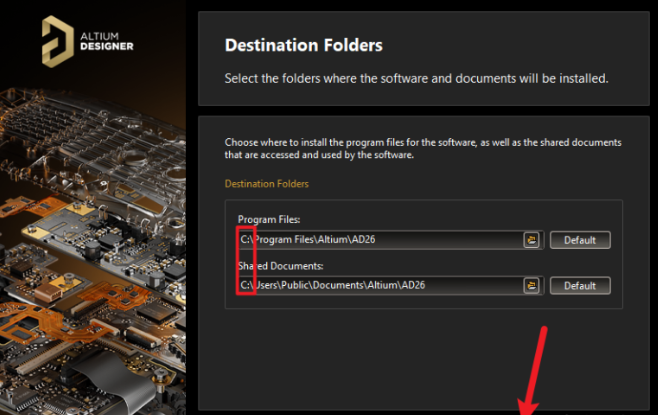The height and width of the screenshot is (415, 658).
Task: Select the orange Destination Folders section label
Action: point(267,184)
